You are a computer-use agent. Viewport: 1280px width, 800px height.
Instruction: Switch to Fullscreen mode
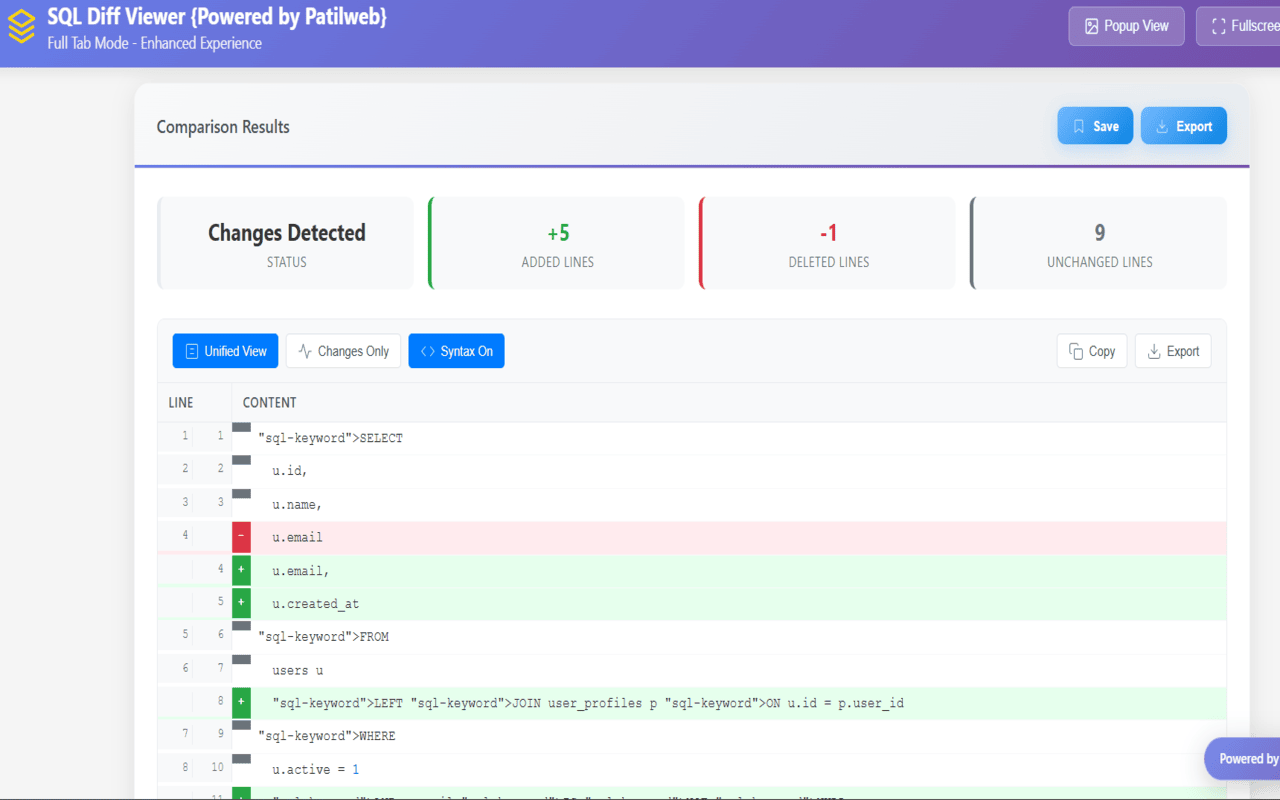1238,26
